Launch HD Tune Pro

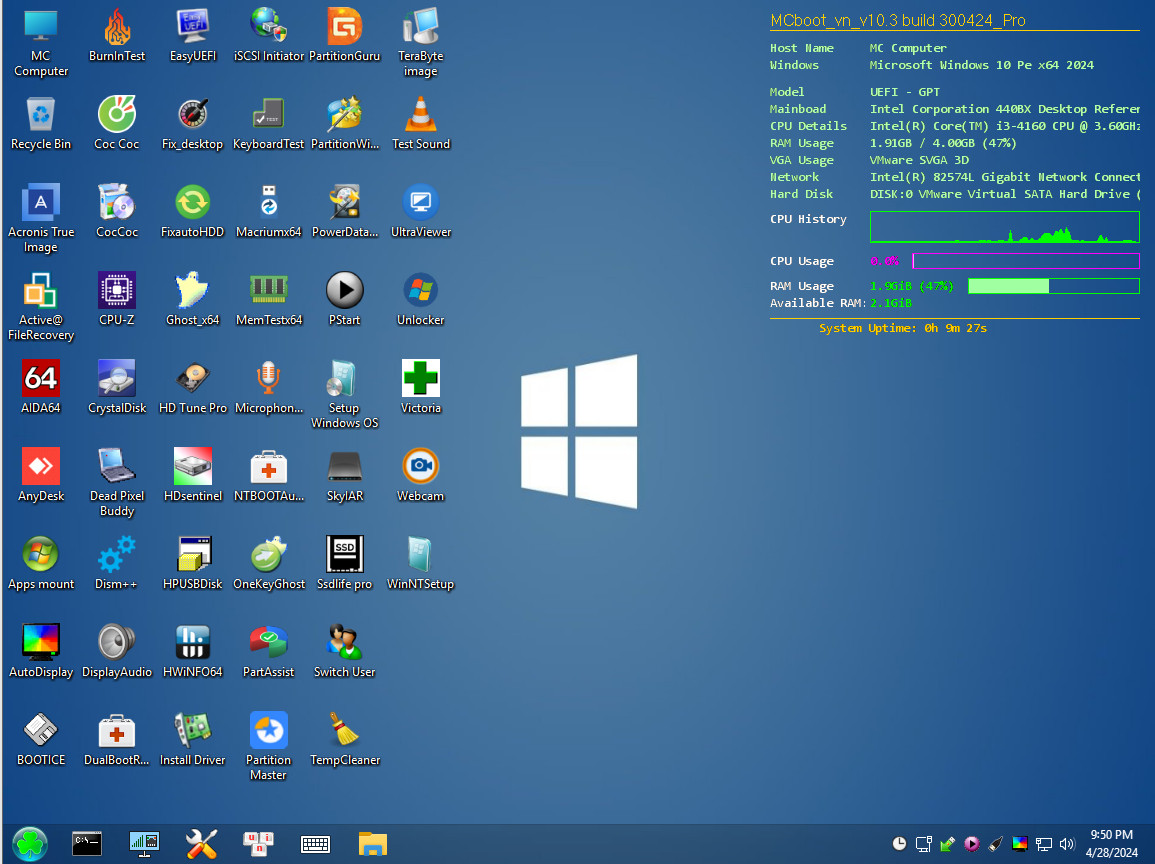pyautogui.click(x=193, y=387)
